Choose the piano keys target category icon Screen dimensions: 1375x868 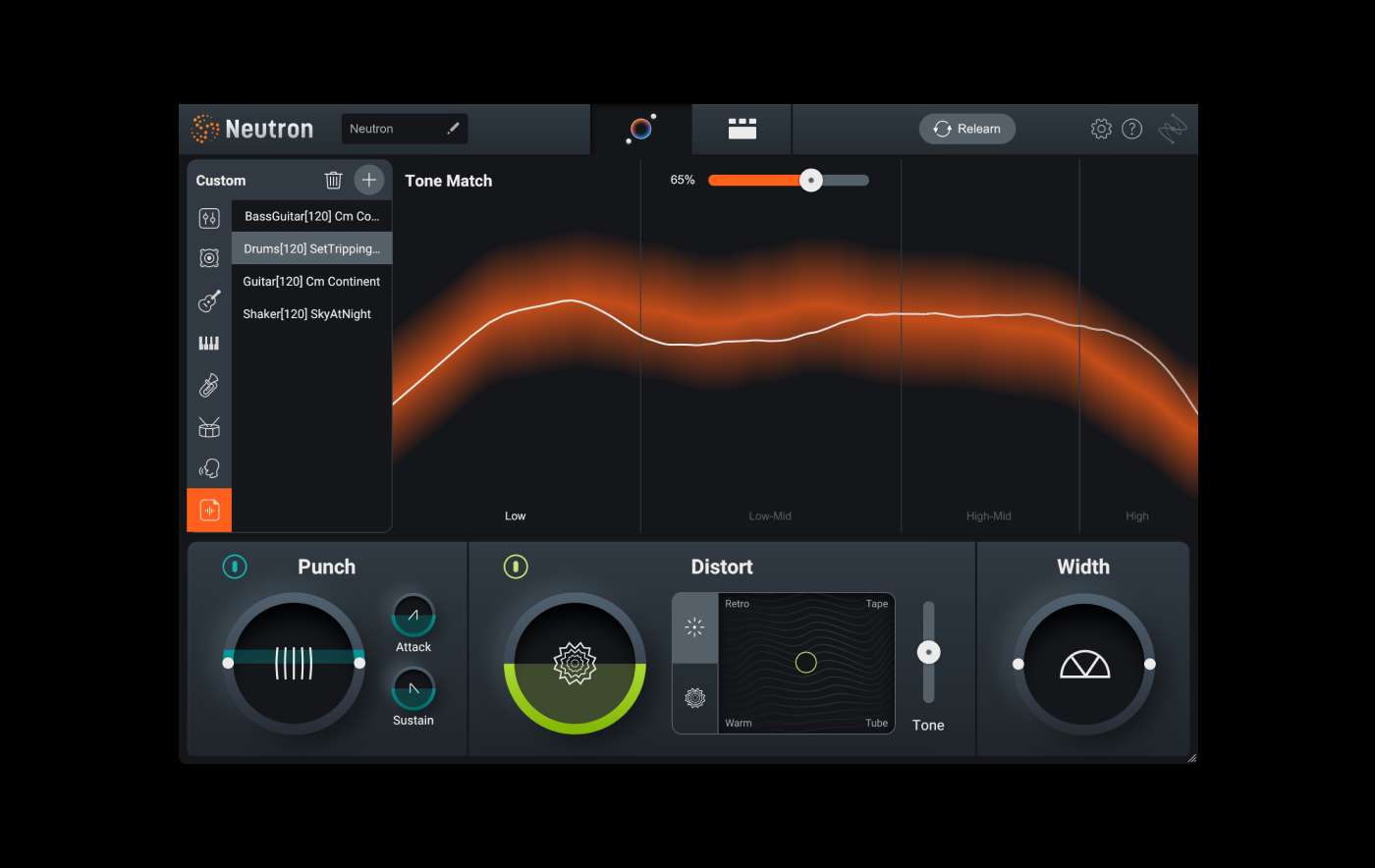pyautogui.click(x=209, y=343)
